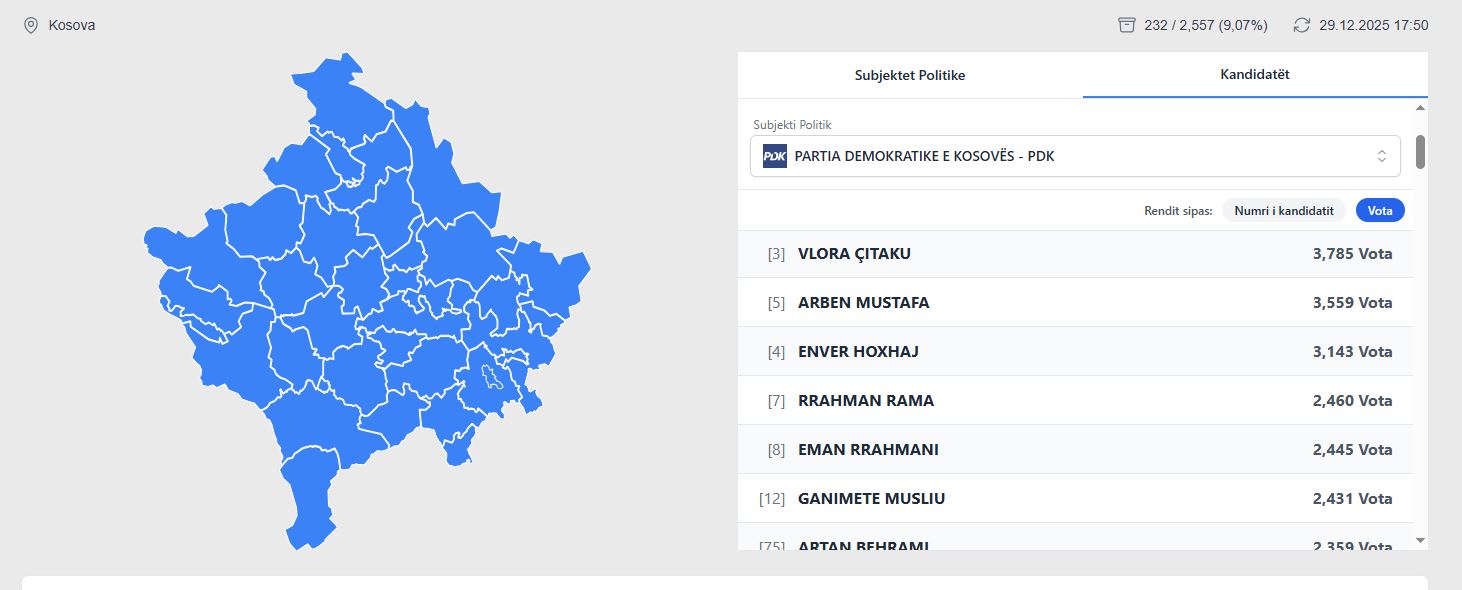Select Eman Rrahmani from candidates
The width and height of the screenshot is (1462, 590).
tap(1075, 450)
